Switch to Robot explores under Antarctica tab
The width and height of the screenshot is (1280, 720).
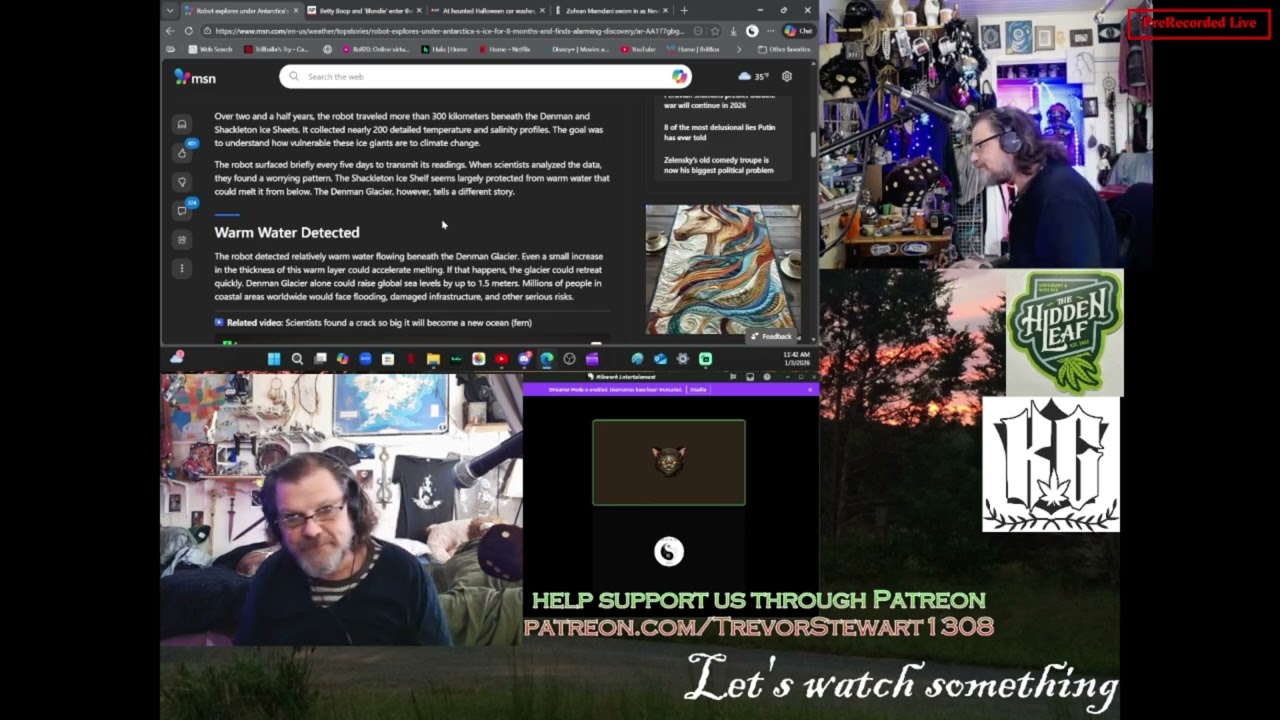click(241, 10)
